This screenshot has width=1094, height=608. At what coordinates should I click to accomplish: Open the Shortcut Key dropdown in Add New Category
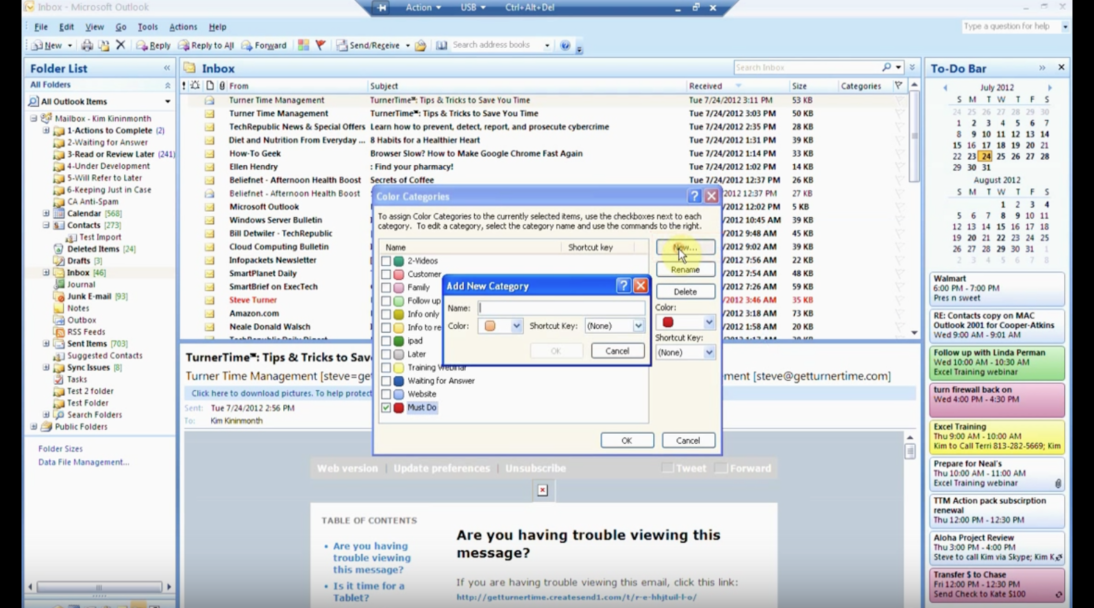click(x=638, y=326)
